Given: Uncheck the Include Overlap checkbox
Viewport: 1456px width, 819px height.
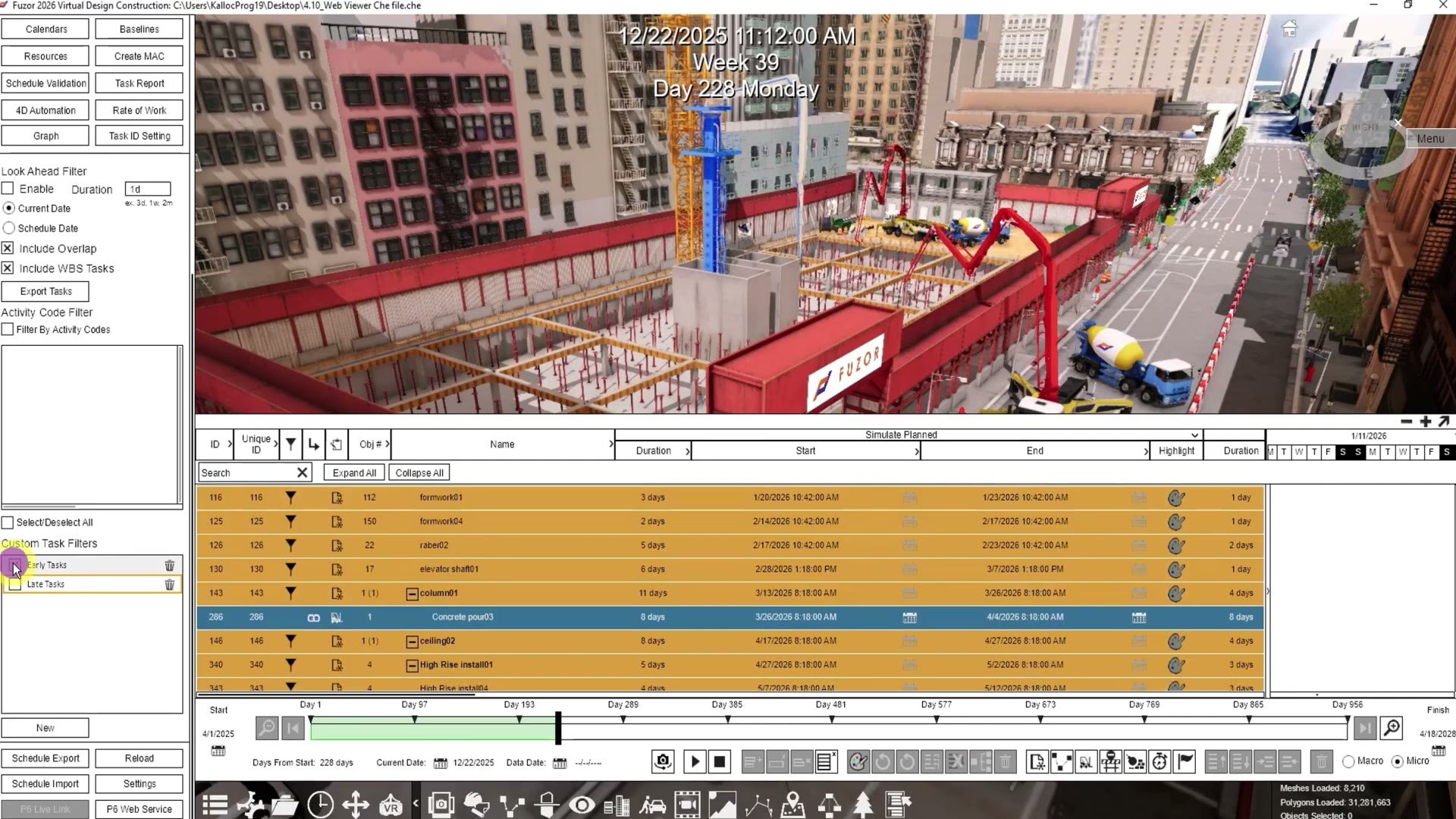Looking at the screenshot, I should coord(8,248).
